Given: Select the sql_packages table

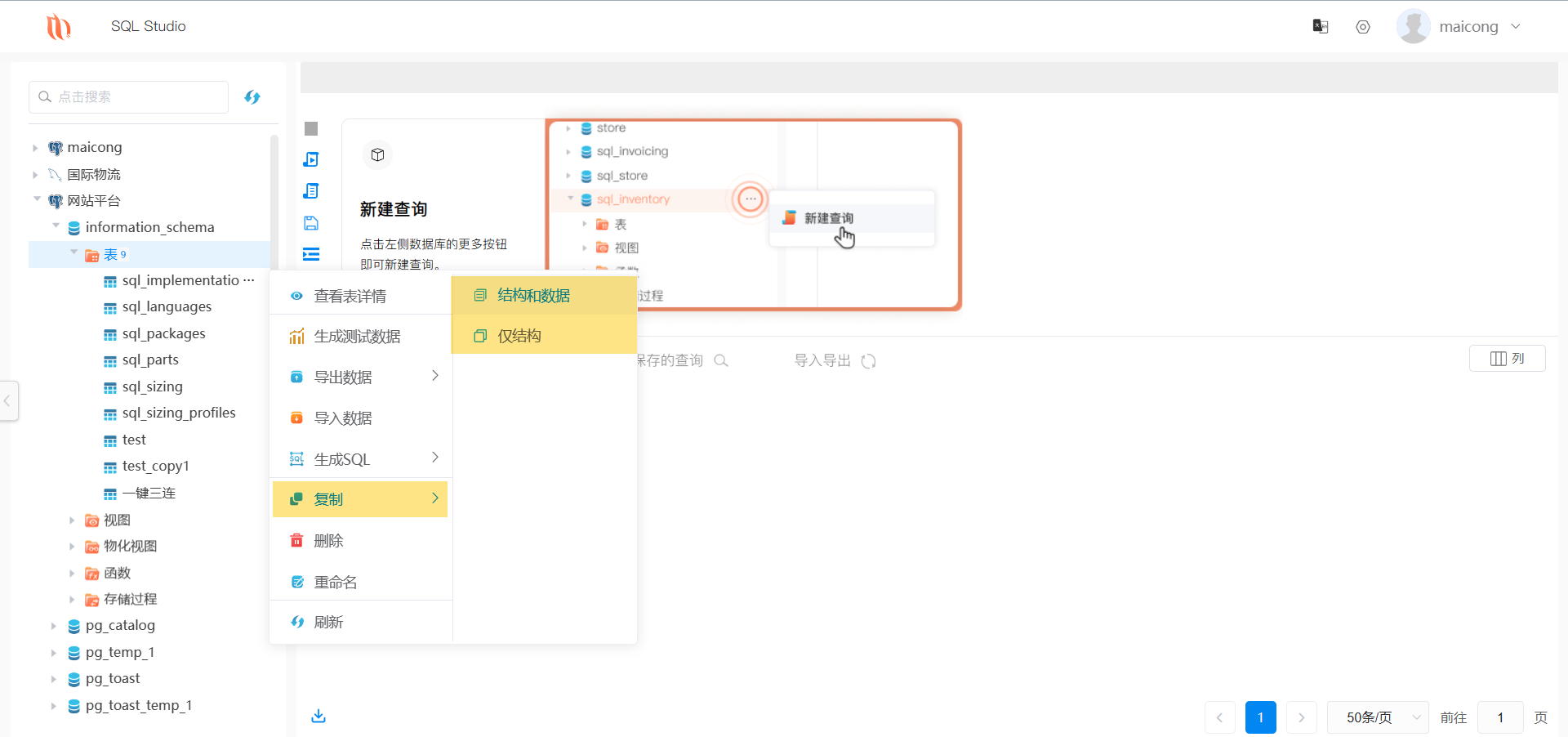Looking at the screenshot, I should 163,333.
